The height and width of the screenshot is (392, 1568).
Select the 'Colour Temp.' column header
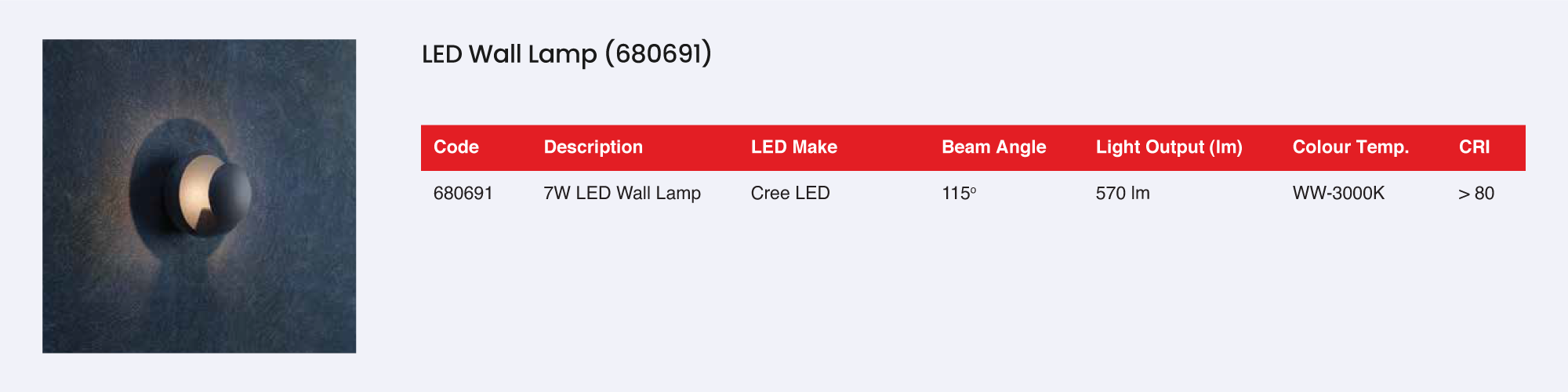click(1351, 147)
